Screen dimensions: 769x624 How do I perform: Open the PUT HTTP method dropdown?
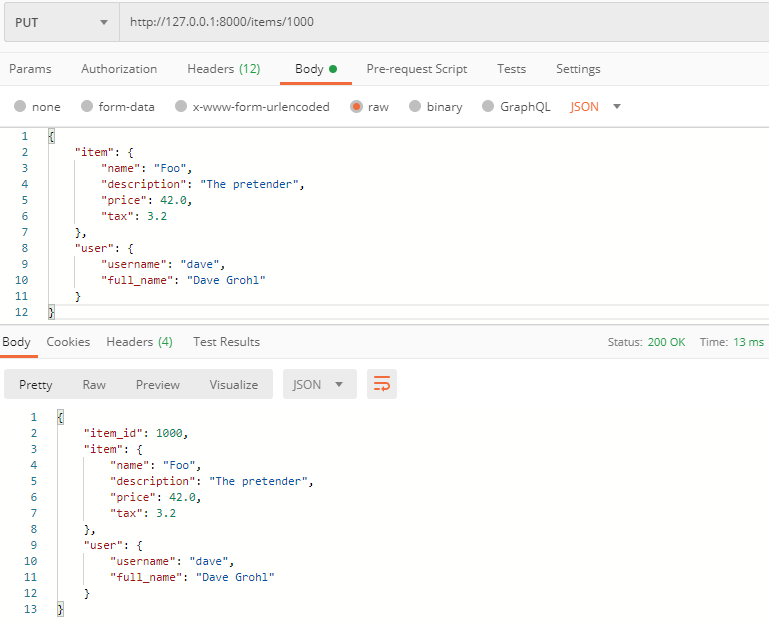click(x=61, y=22)
